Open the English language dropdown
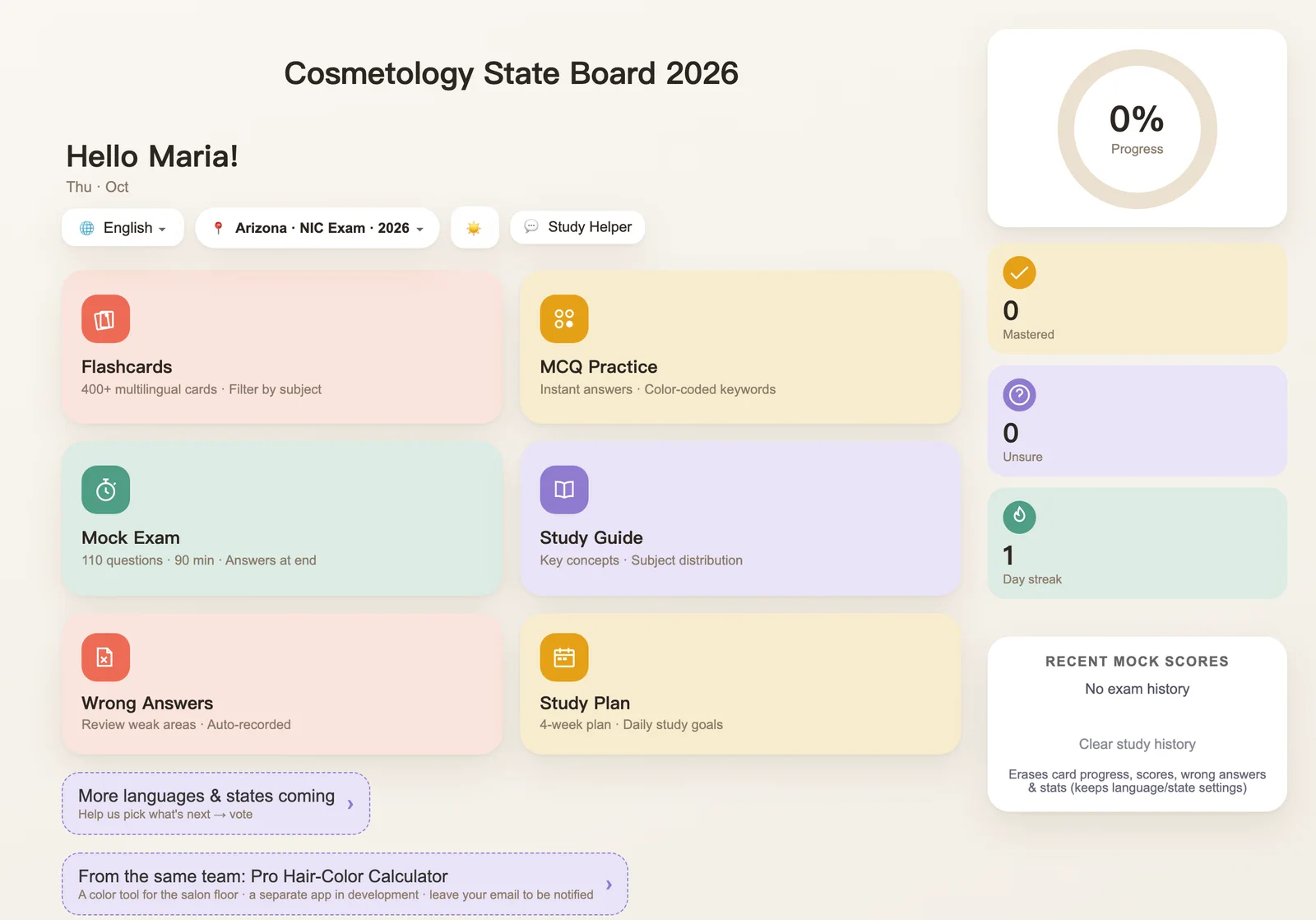Screen dimensions: 1316x920 click(123, 228)
